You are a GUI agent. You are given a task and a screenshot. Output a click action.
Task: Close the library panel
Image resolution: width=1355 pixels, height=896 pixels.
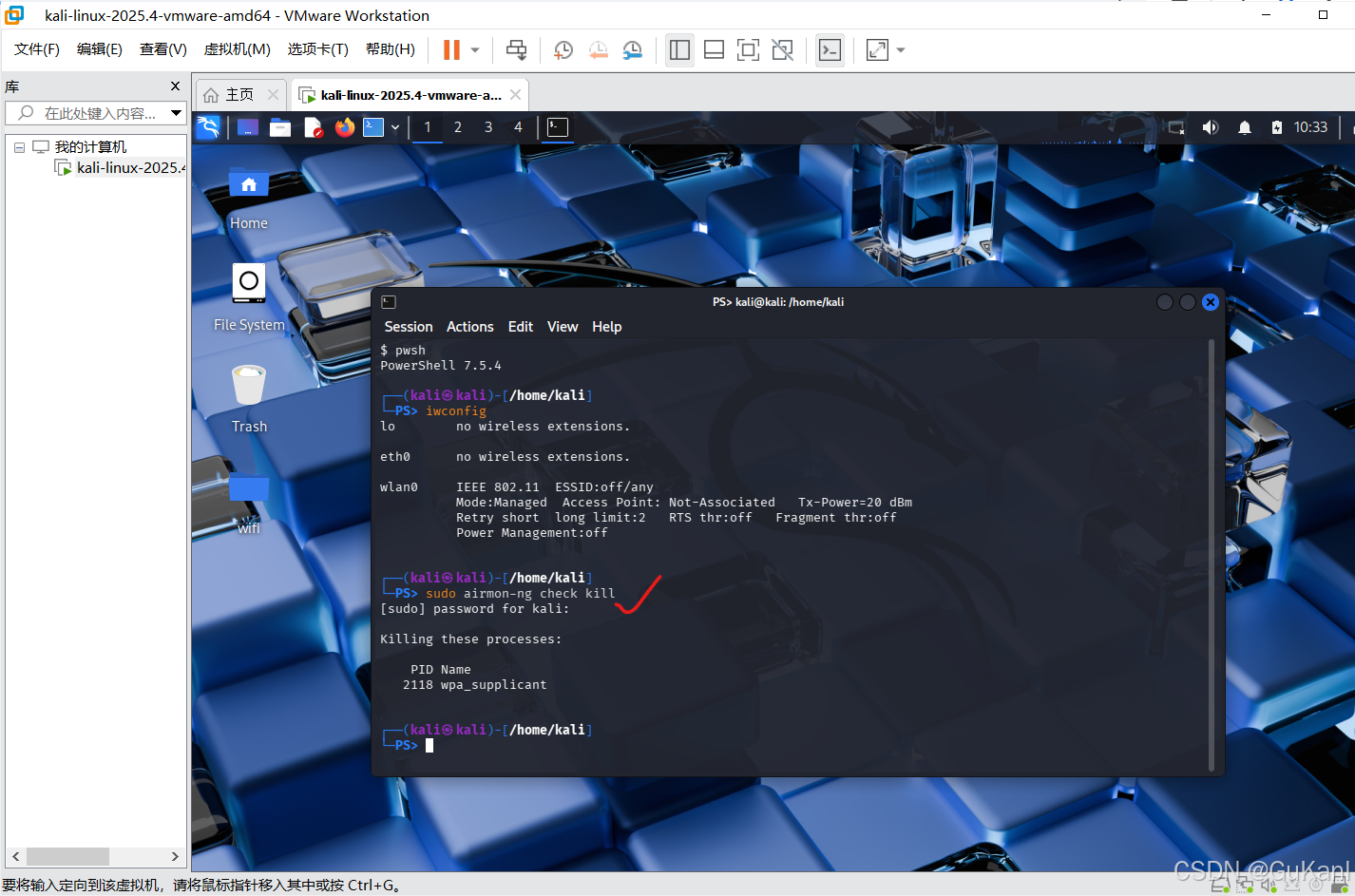(175, 86)
